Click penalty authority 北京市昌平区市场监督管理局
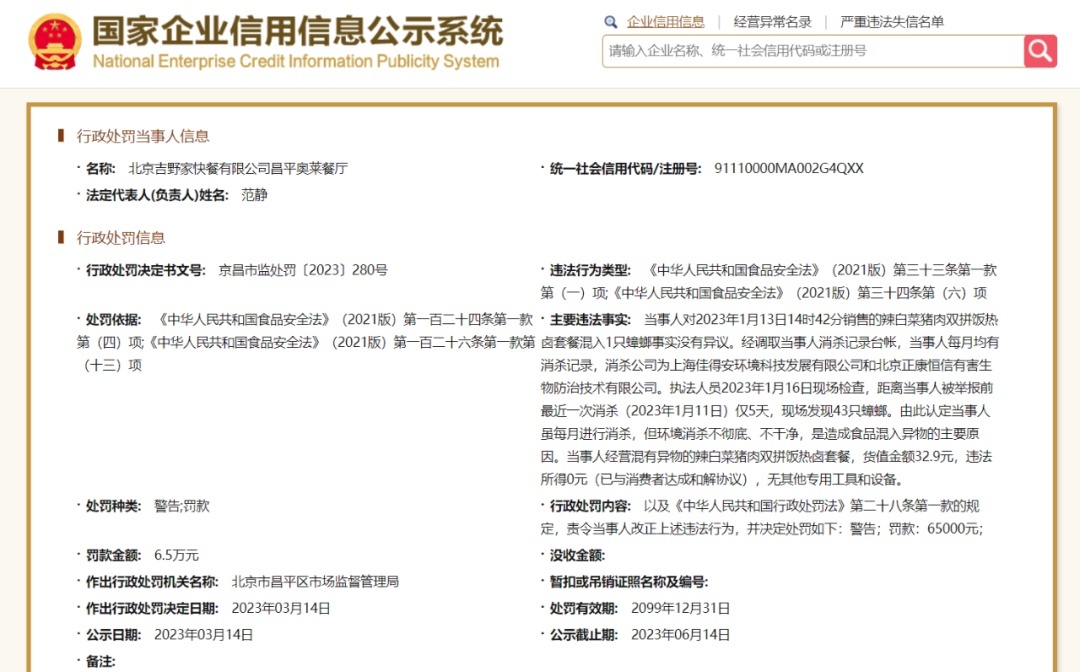The image size is (1080, 672). (x=315, y=581)
